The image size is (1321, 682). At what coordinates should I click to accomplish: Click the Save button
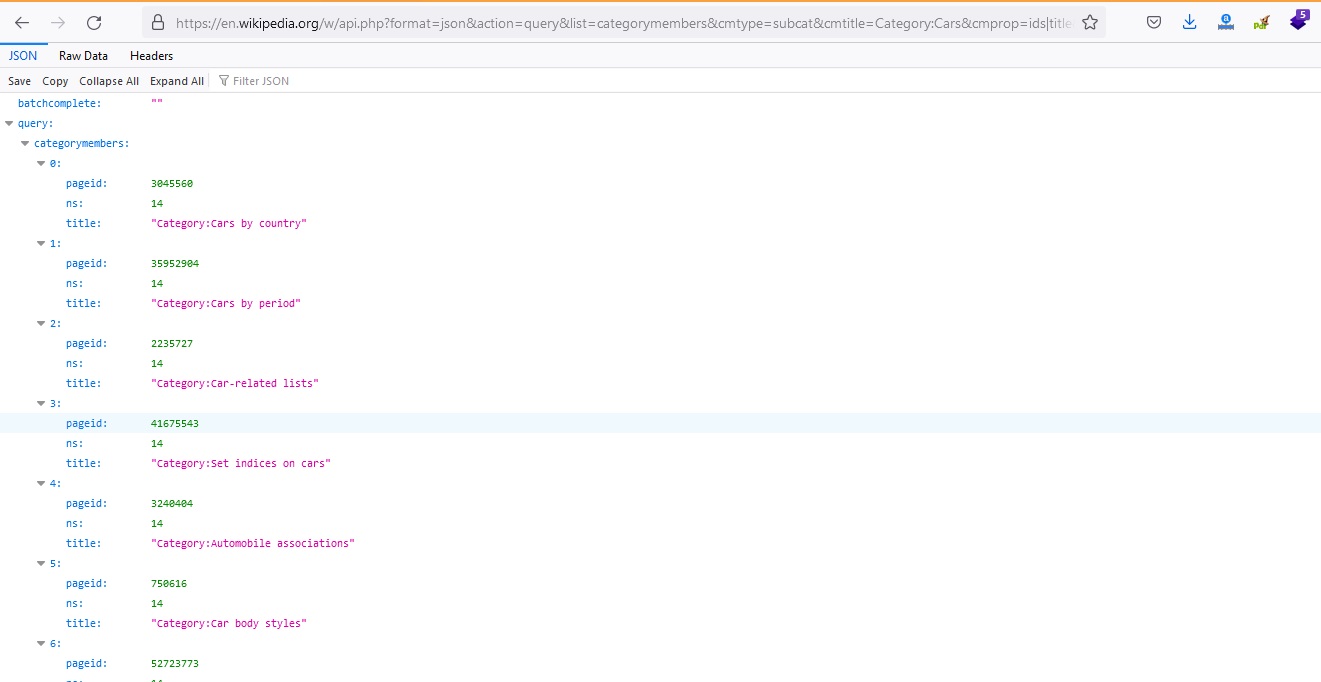(20, 81)
